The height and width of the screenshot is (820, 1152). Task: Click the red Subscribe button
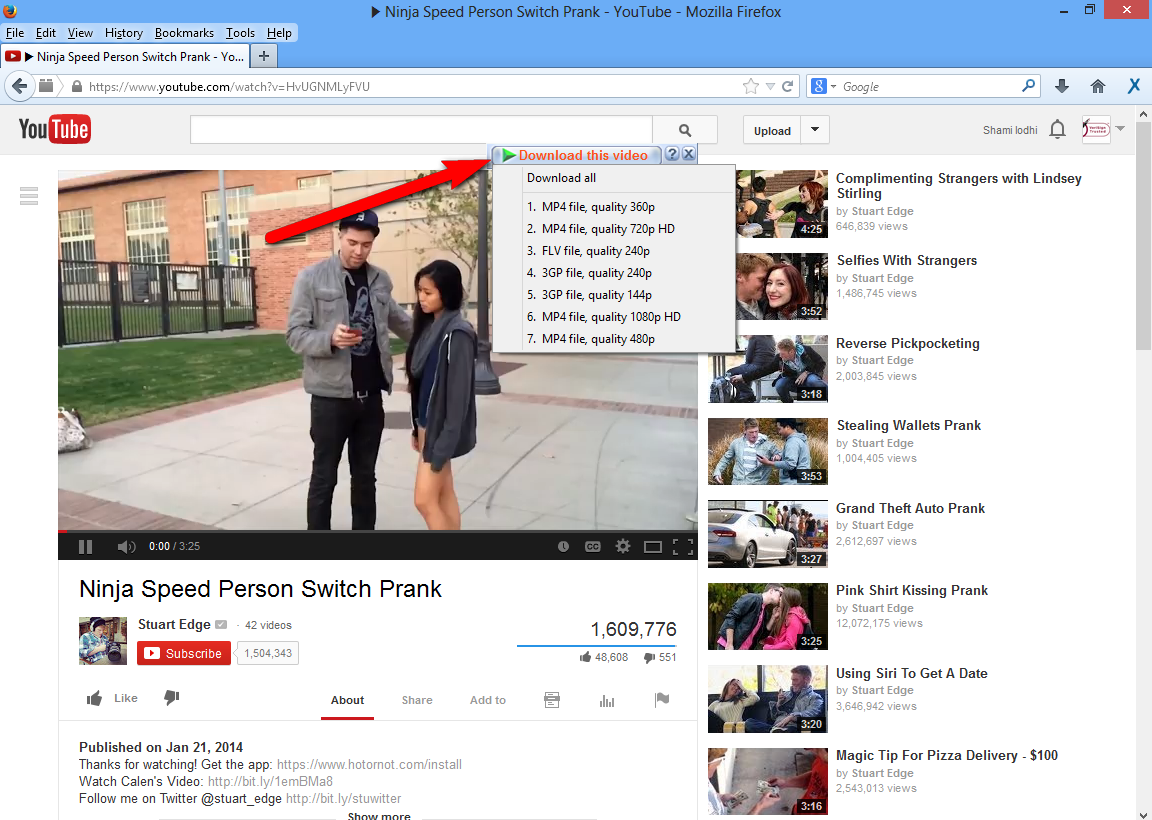[184, 653]
